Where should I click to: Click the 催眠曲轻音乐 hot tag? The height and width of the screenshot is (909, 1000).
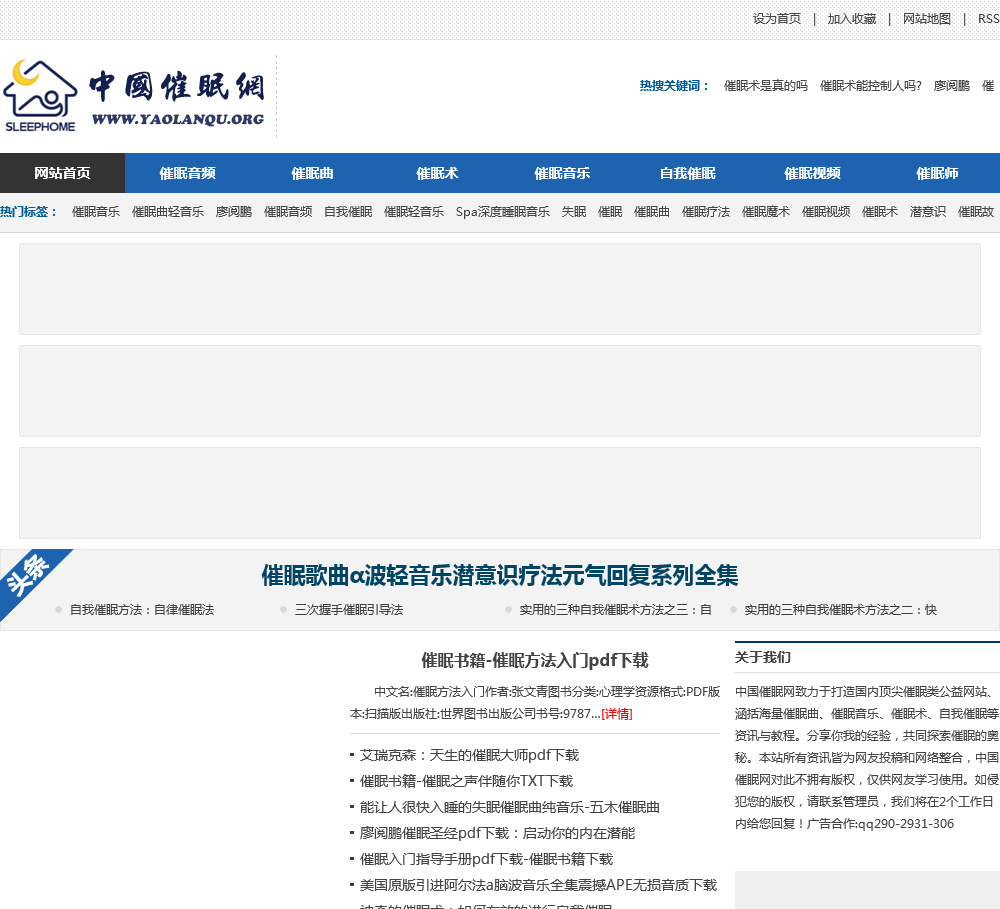click(168, 212)
